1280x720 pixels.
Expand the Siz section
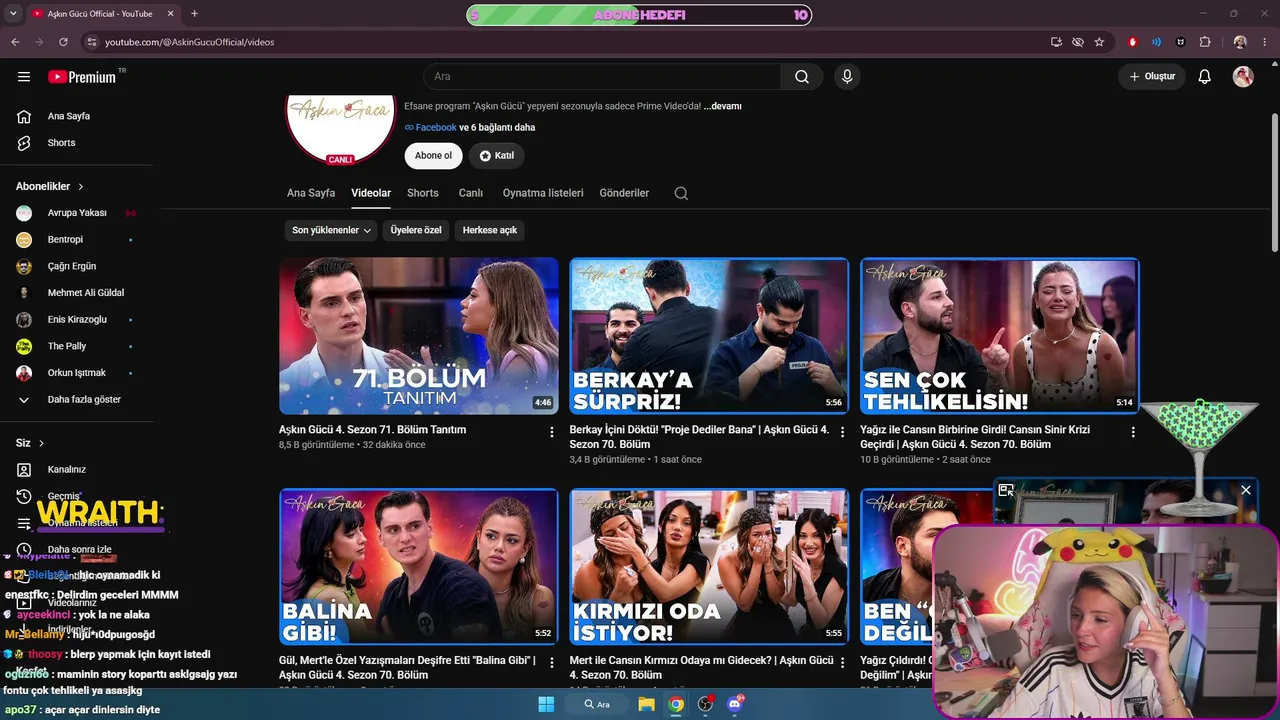[x=30, y=443]
